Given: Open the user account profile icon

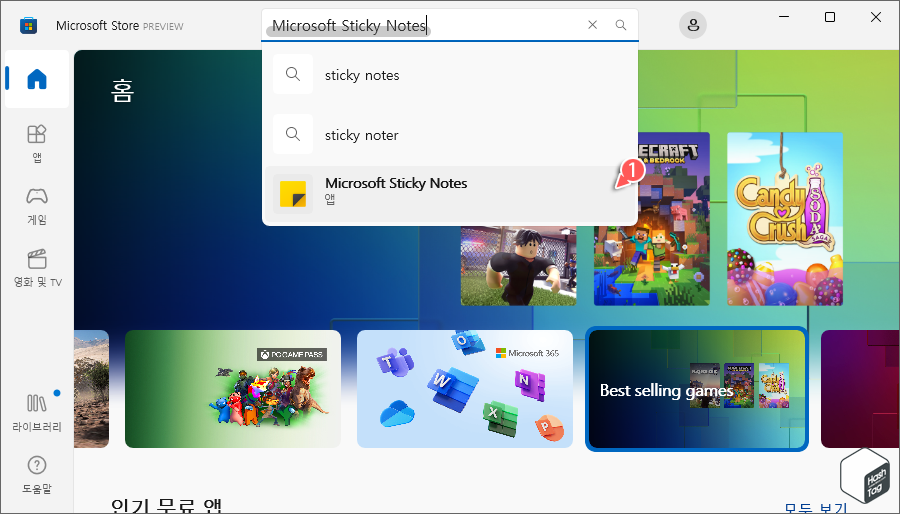Looking at the screenshot, I should (x=693, y=25).
